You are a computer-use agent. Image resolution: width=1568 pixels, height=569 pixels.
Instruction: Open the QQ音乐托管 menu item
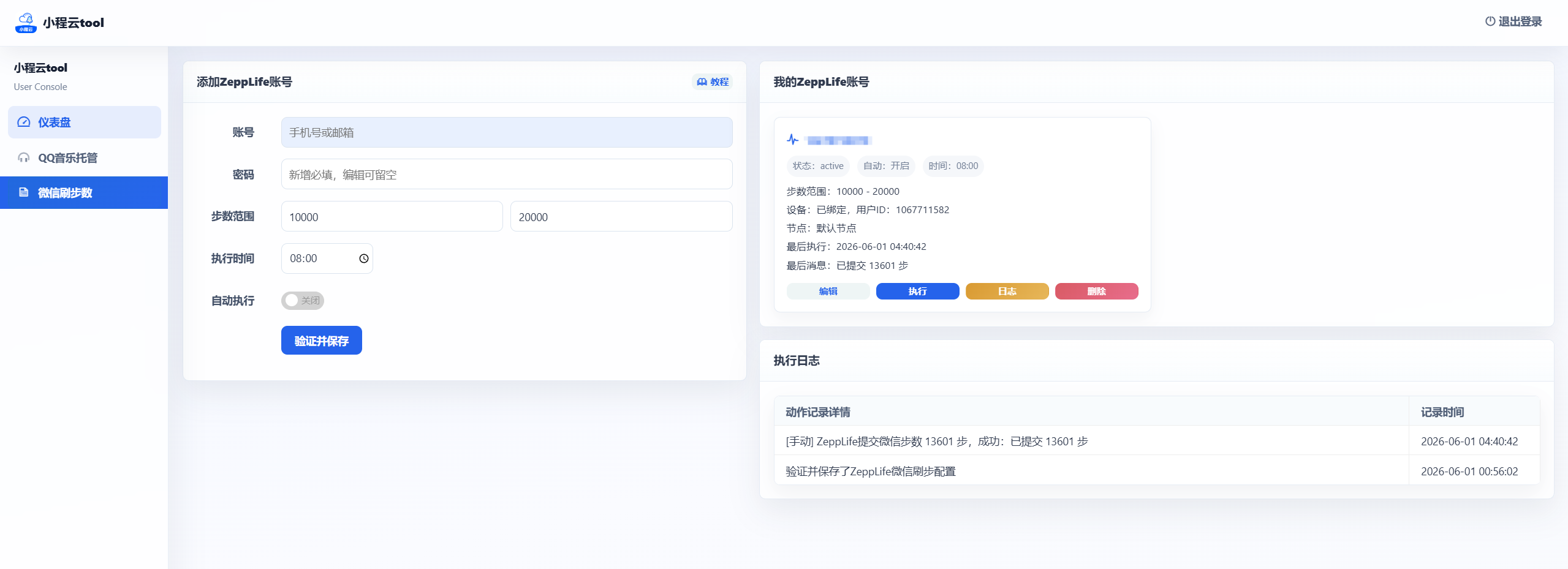coord(85,157)
